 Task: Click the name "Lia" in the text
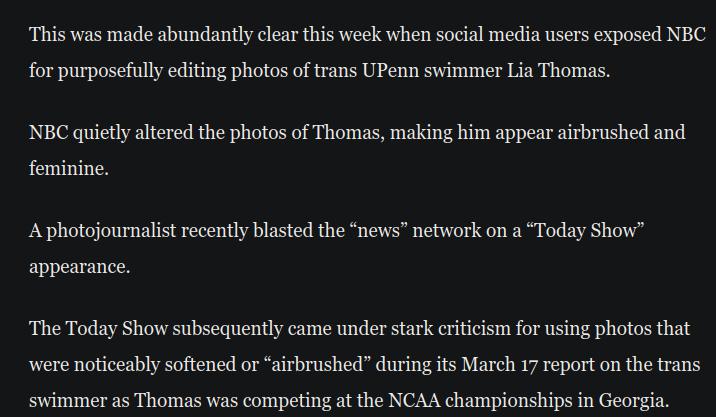coord(520,71)
